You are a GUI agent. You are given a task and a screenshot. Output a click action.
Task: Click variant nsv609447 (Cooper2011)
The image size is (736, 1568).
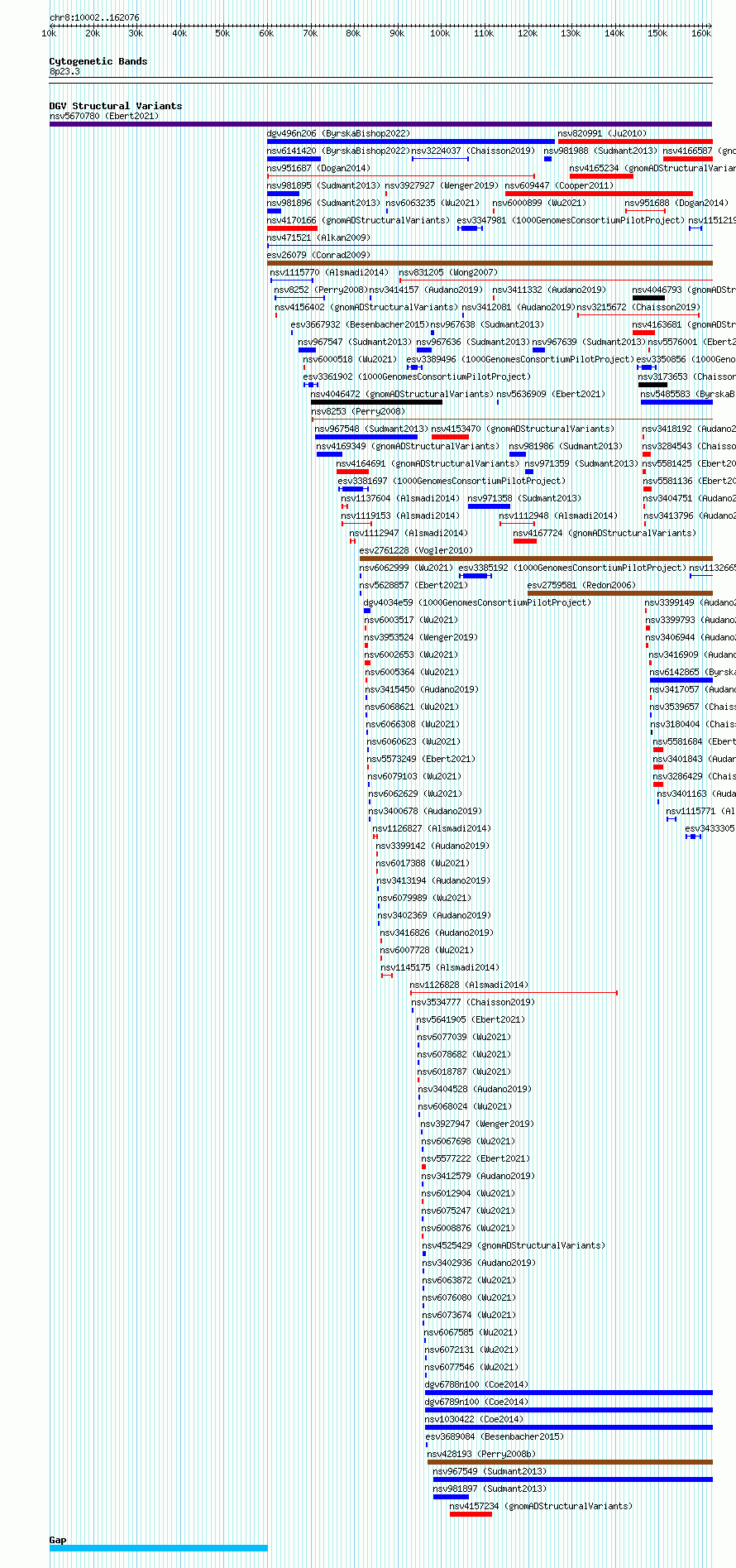(x=559, y=185)
